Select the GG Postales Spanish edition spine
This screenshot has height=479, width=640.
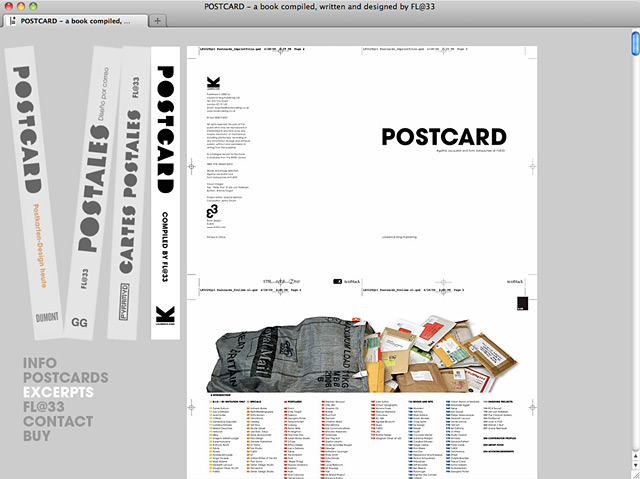click(93, 192)
